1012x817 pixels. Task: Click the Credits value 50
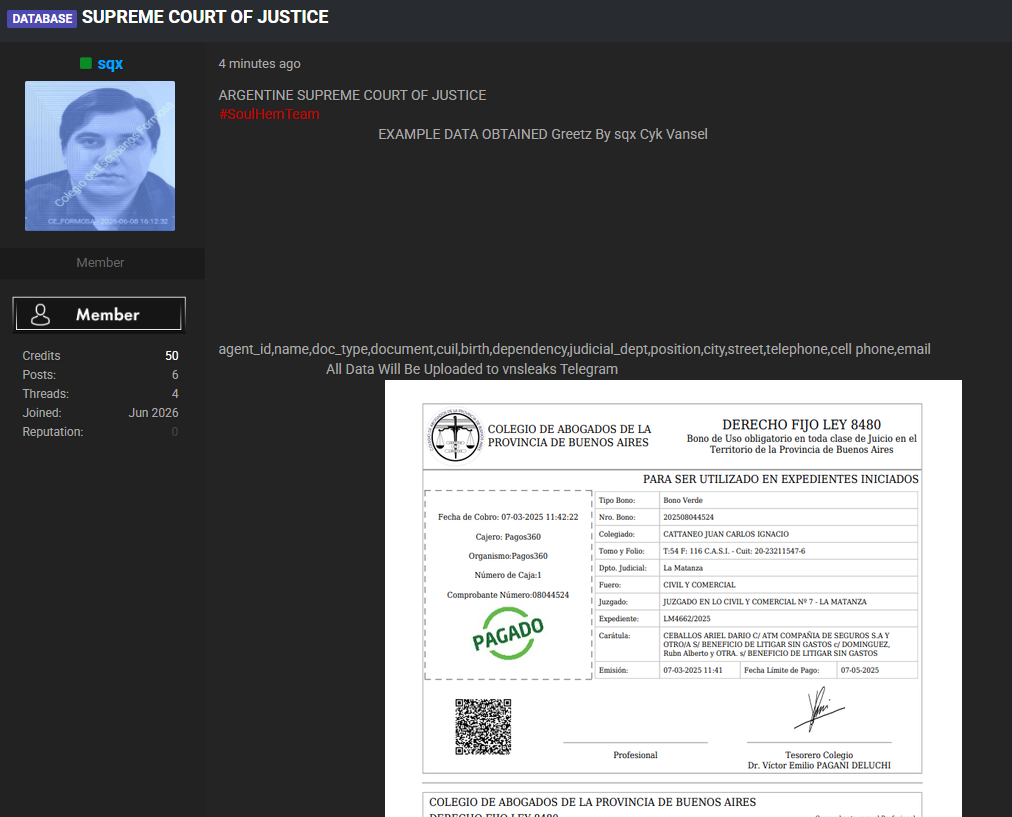click(172, 356)
